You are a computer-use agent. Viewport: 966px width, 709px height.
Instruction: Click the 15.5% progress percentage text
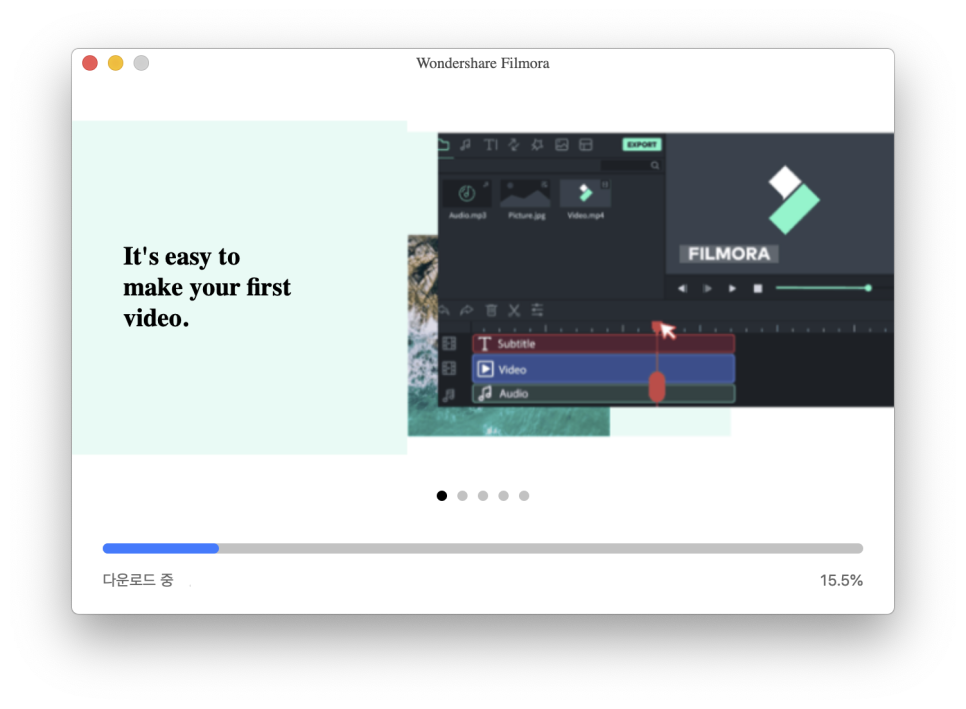click(x=841, y=580)
